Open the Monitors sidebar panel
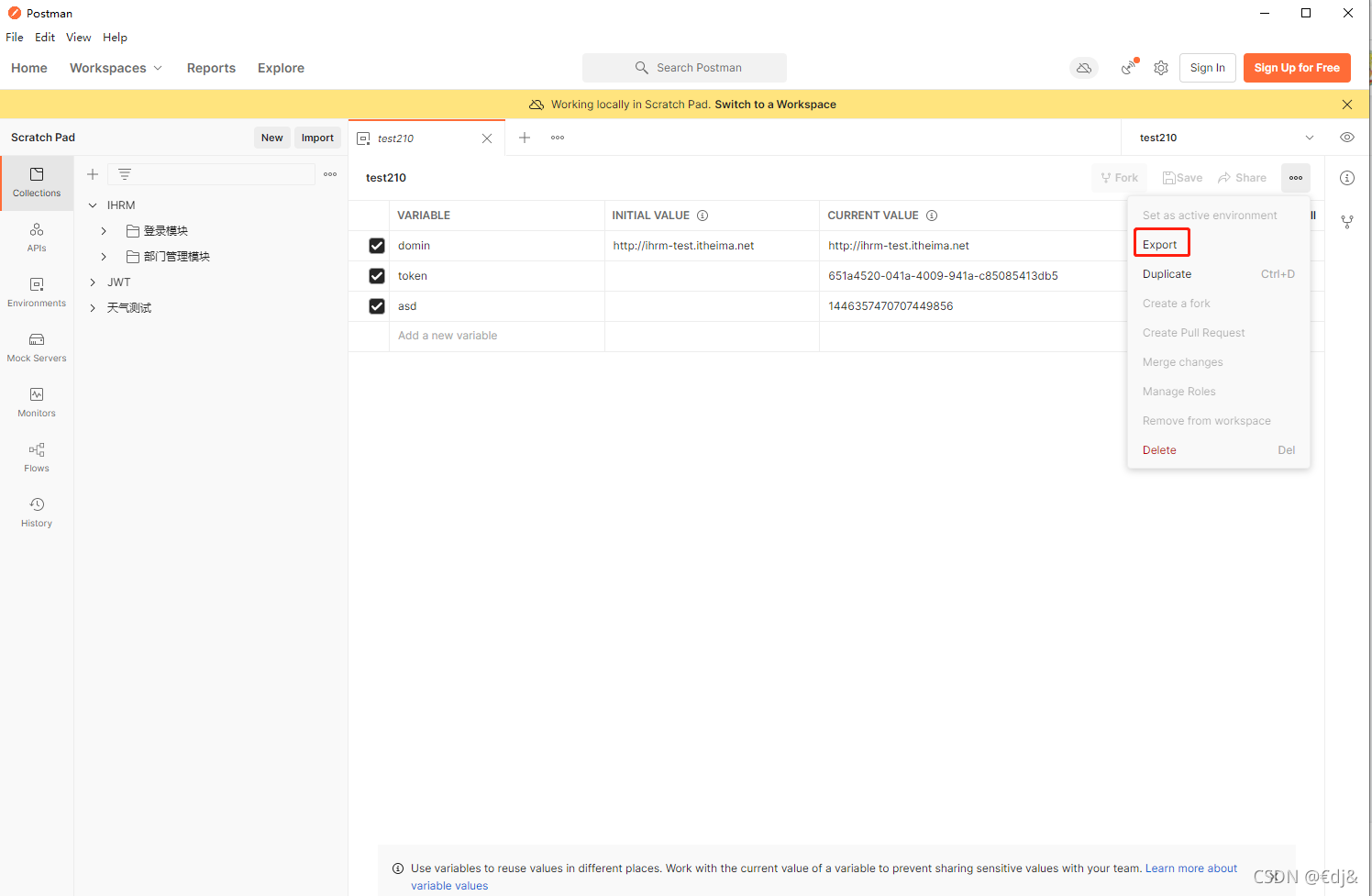The height and width of the screenshot is (896, 1372). point(37,403)
